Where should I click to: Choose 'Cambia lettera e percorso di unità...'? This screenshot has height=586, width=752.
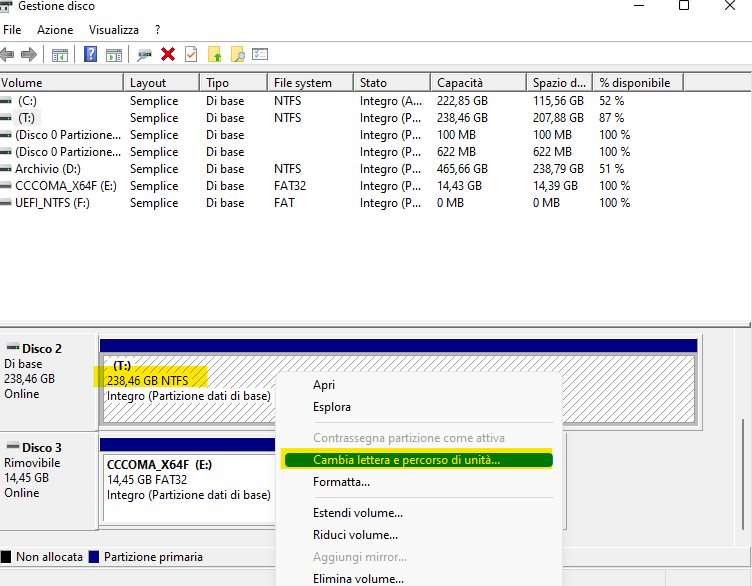tap(406, 460)
